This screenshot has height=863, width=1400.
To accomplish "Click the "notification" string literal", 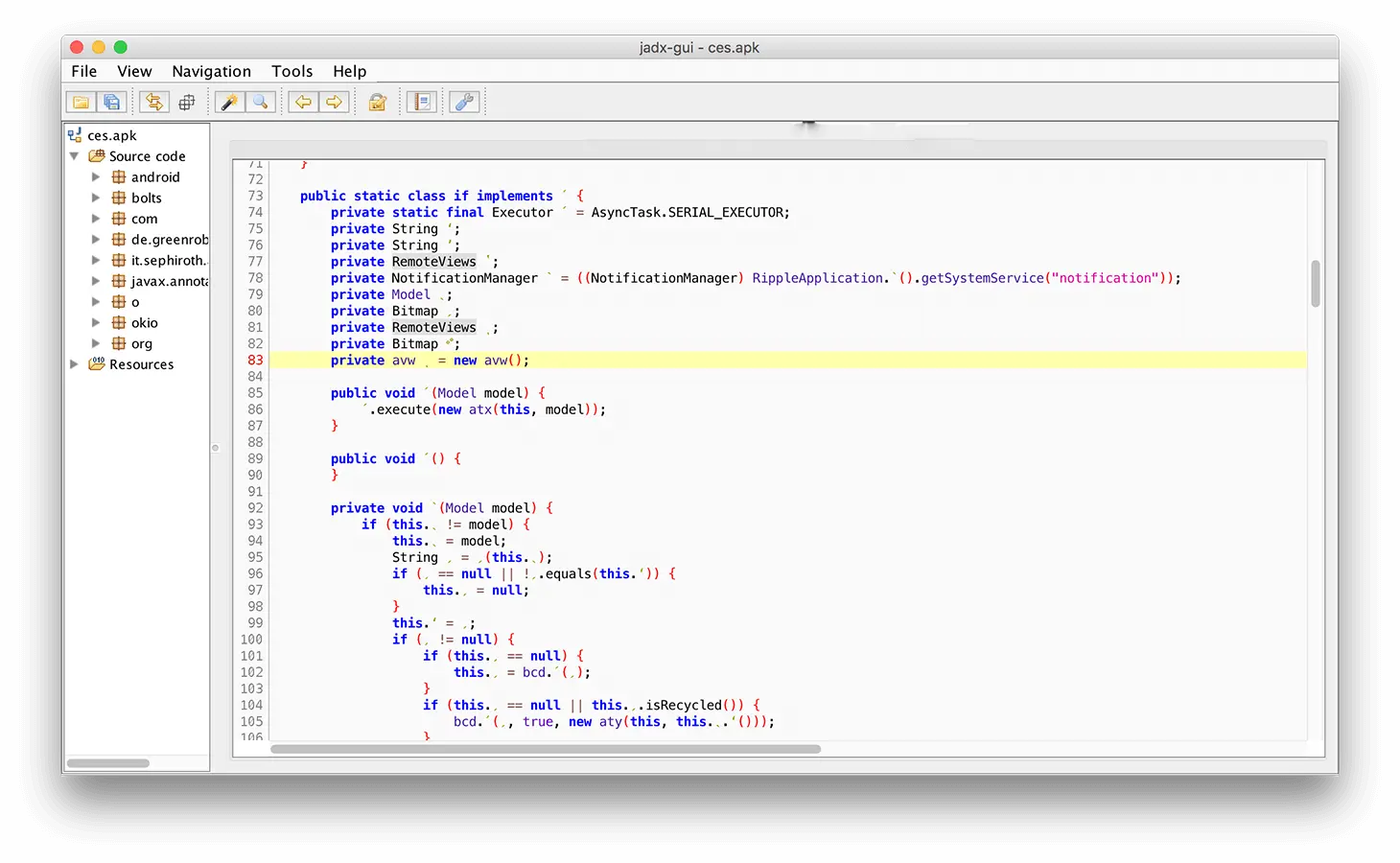I will [x=1105, y=278].
